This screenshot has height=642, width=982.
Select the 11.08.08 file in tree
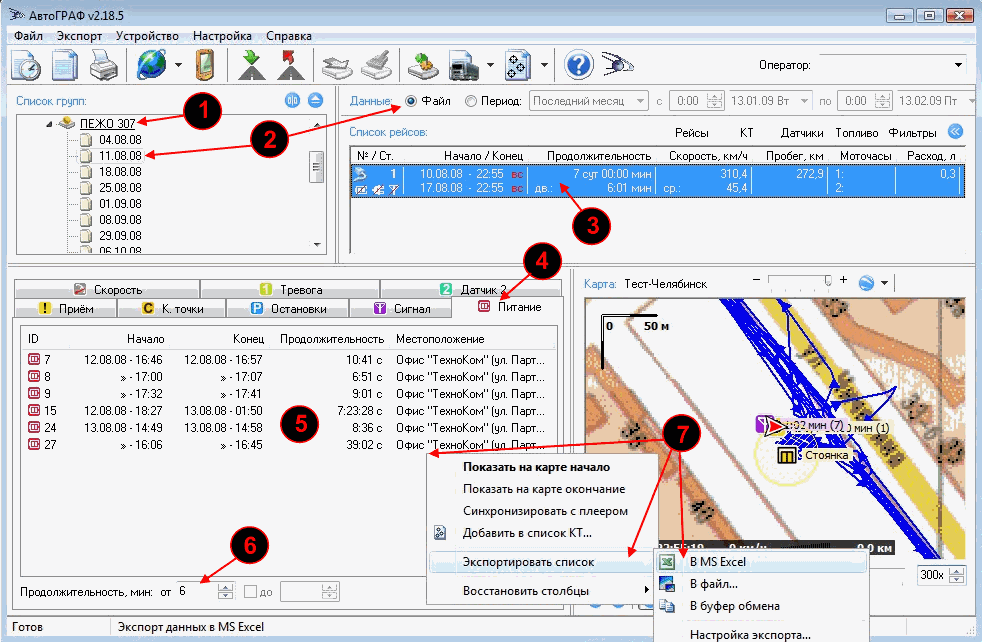click(119, 156)
